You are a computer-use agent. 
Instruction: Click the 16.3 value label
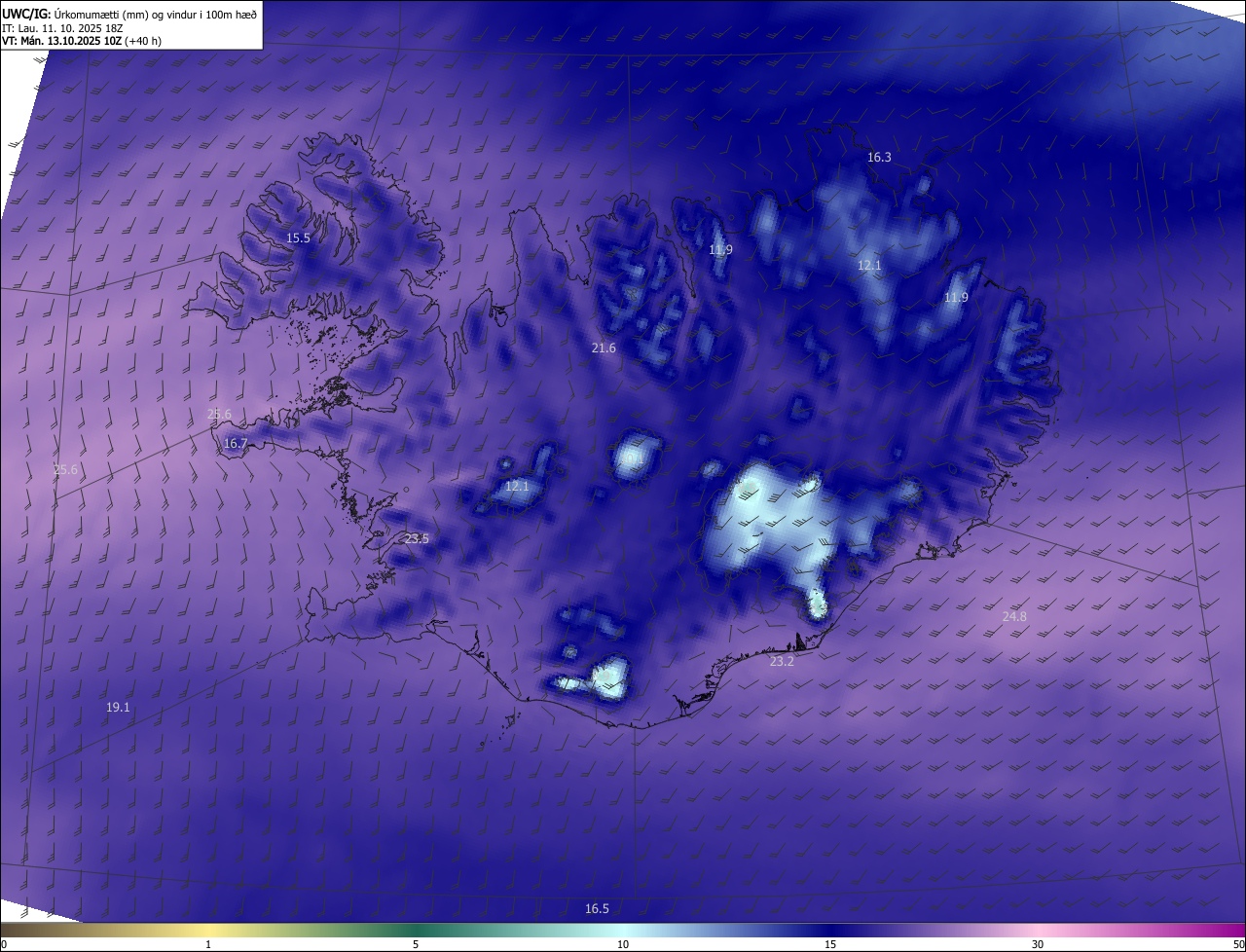pos(879,157)
